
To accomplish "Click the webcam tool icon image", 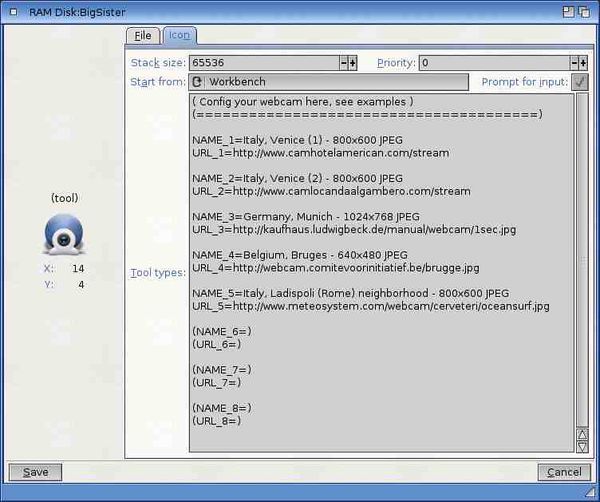I will click(x=65, y=236).
